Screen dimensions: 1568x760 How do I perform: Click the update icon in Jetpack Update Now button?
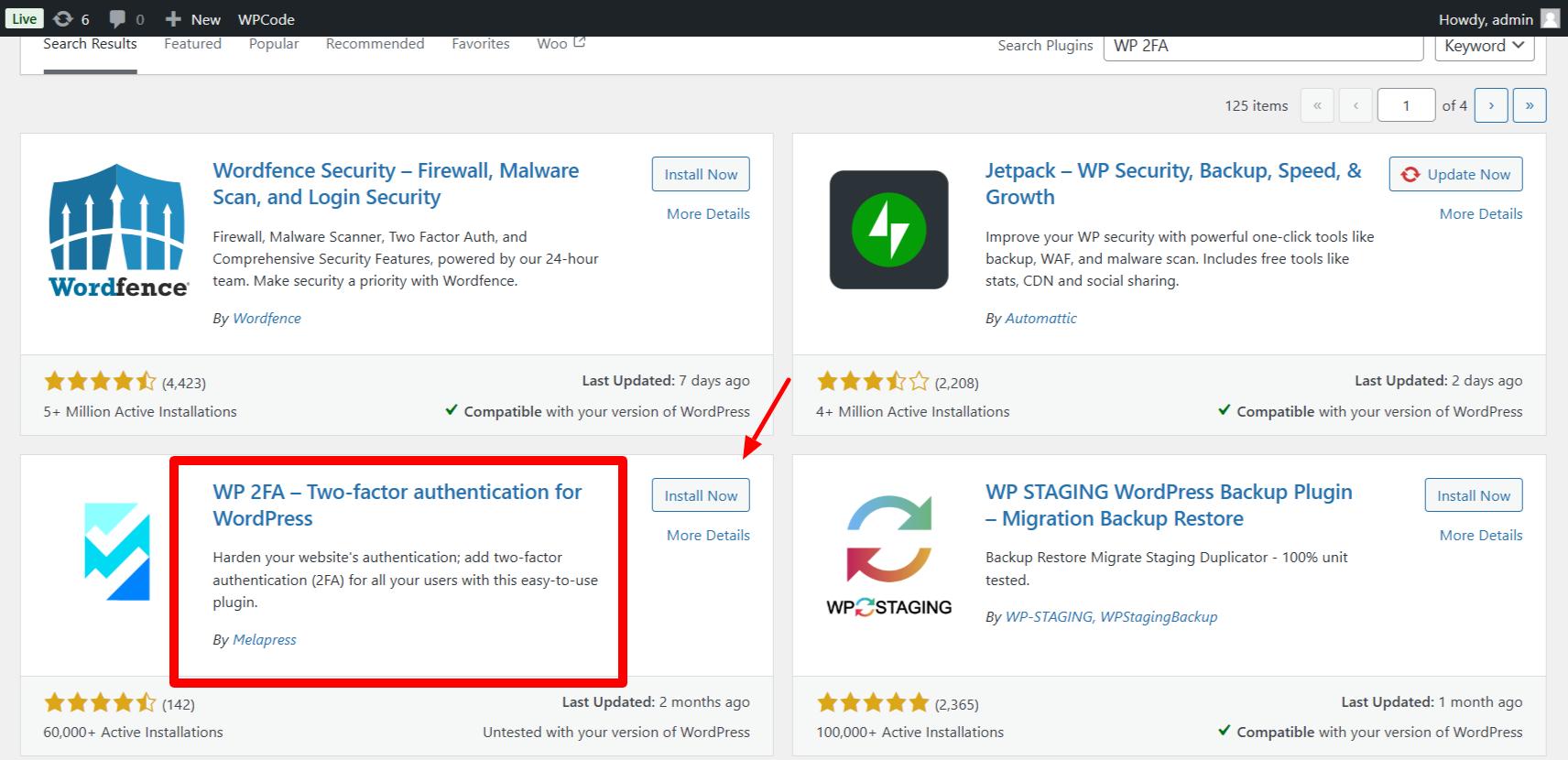(x=1410, y=174)
